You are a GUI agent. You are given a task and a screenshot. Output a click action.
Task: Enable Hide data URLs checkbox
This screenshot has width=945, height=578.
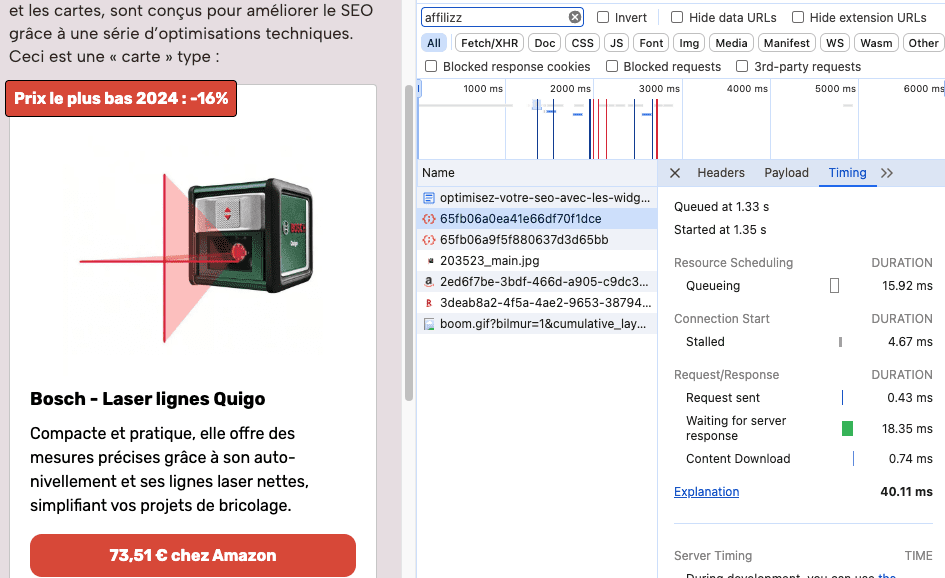coord(677,17)
